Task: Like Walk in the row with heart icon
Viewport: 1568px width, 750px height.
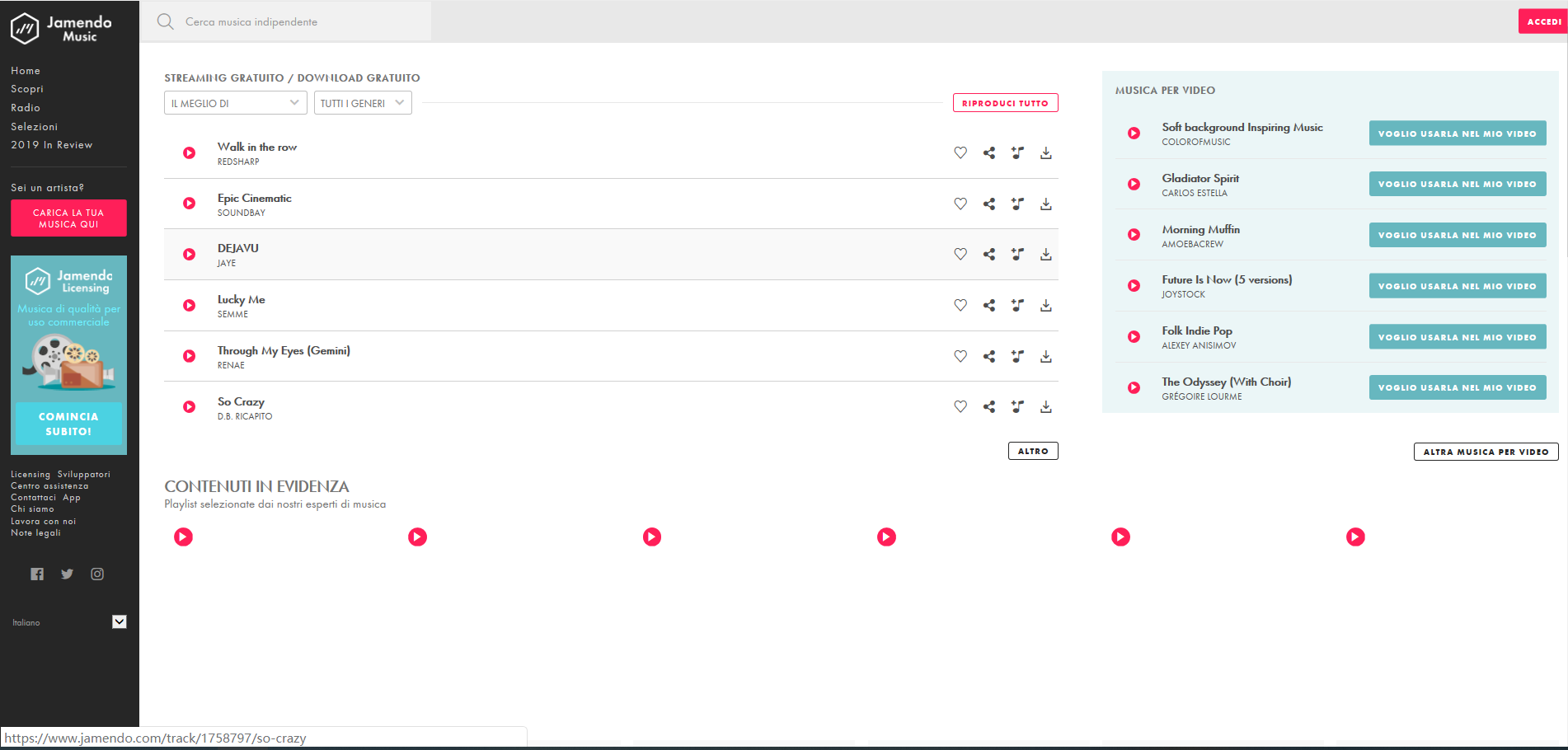Action: [960, 152]
